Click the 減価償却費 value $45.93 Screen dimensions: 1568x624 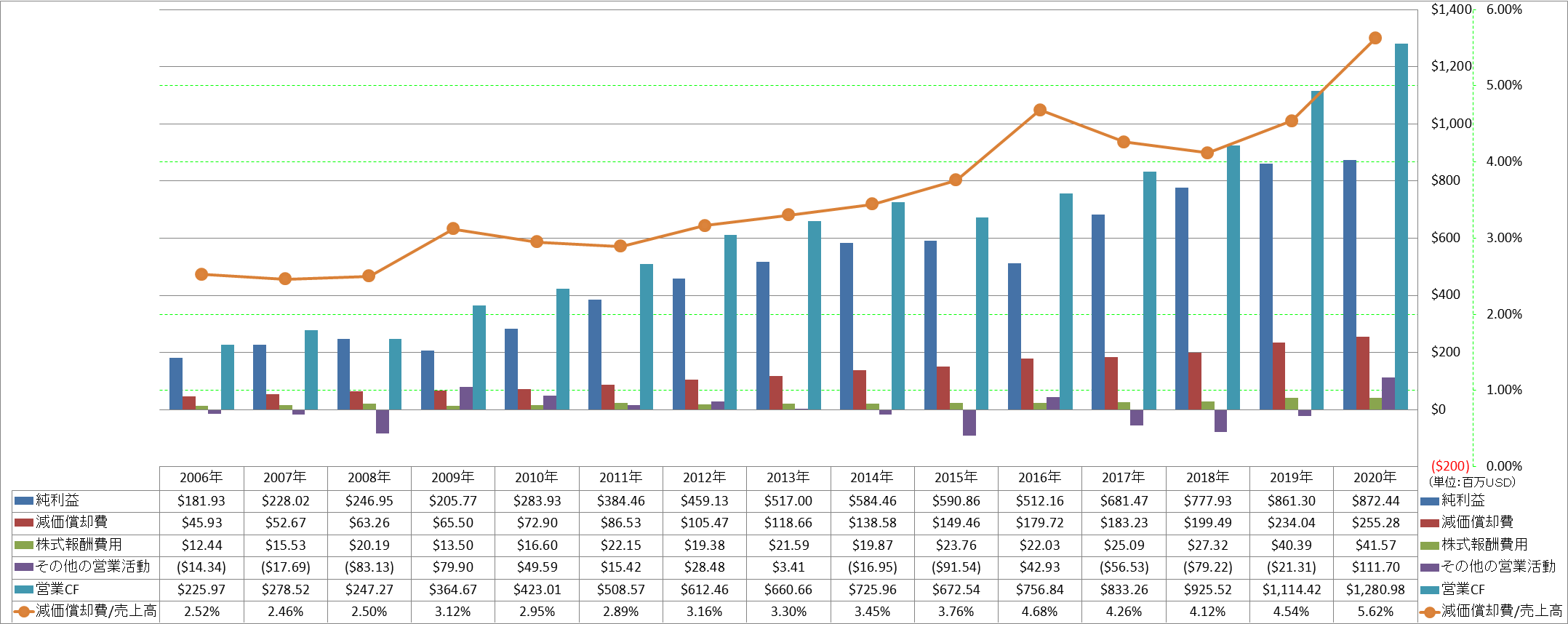[x=201, y=523]
